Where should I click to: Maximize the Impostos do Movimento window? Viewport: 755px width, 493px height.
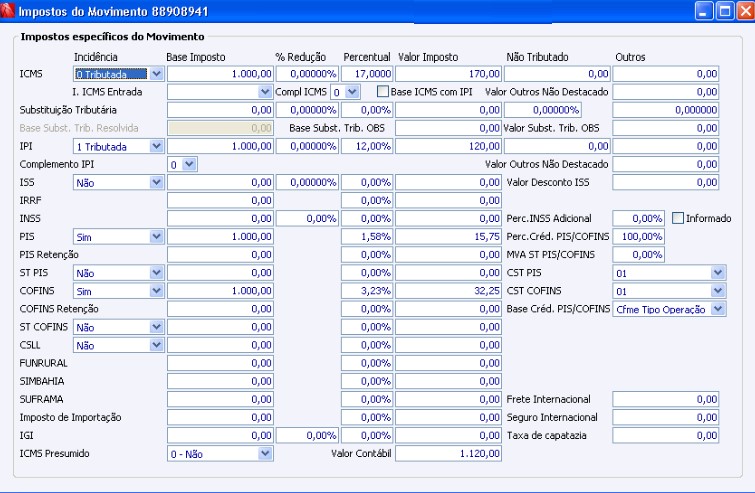point(724,11)
